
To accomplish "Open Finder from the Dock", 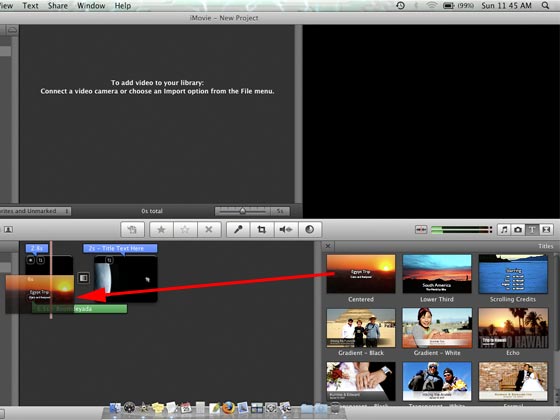I will (x=115, y=408).
